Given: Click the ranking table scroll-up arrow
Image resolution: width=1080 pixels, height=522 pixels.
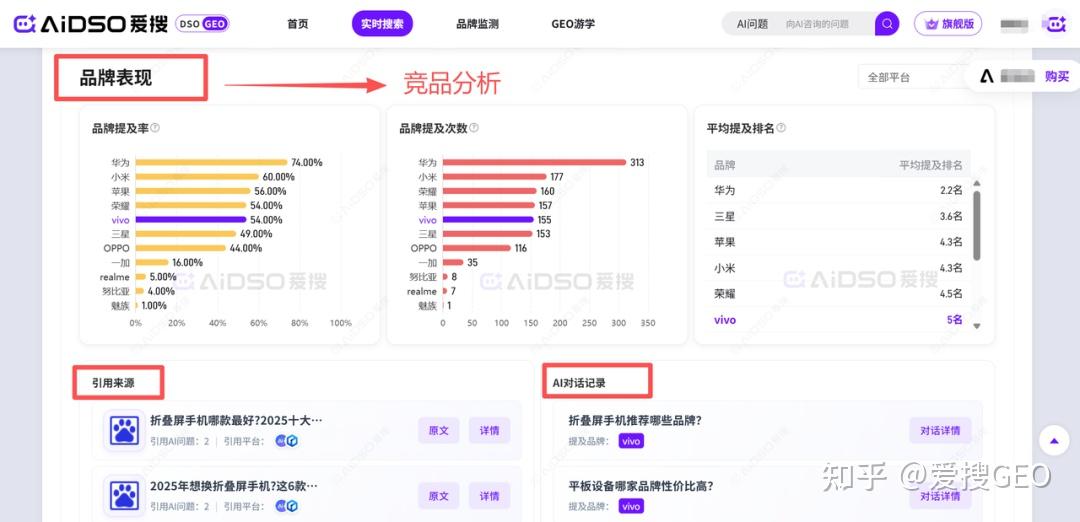Looking at the screenshot, I should pos(976,183).
